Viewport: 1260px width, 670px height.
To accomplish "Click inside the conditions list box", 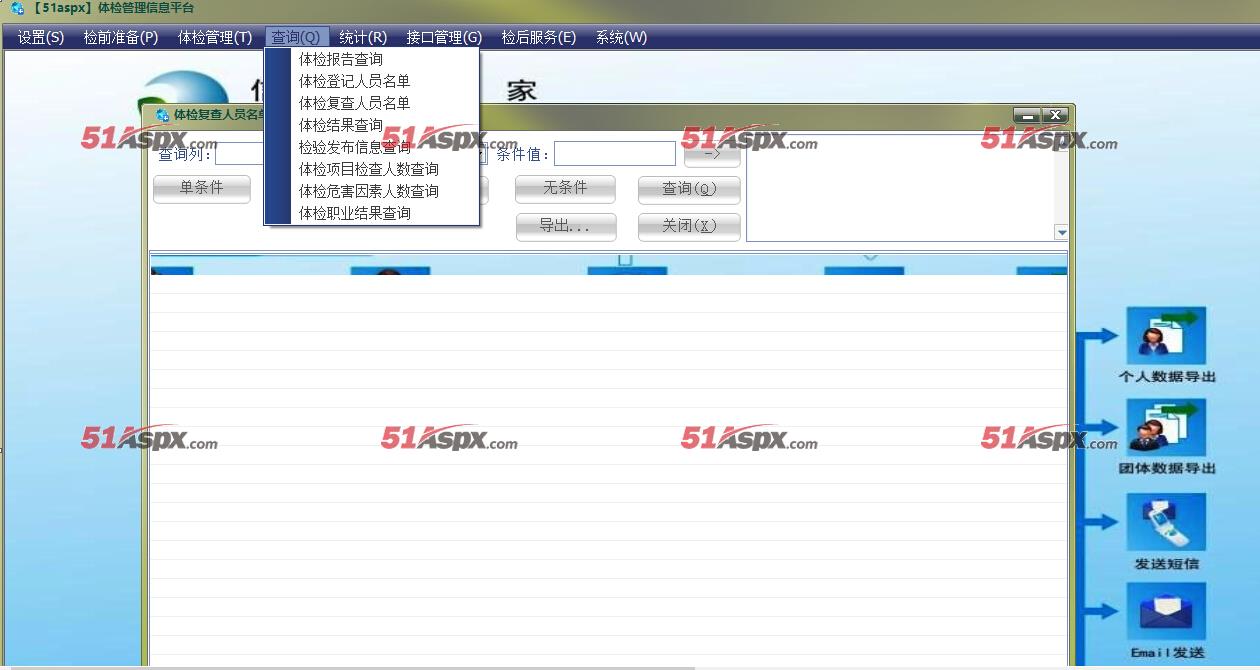I will point(900,188).
